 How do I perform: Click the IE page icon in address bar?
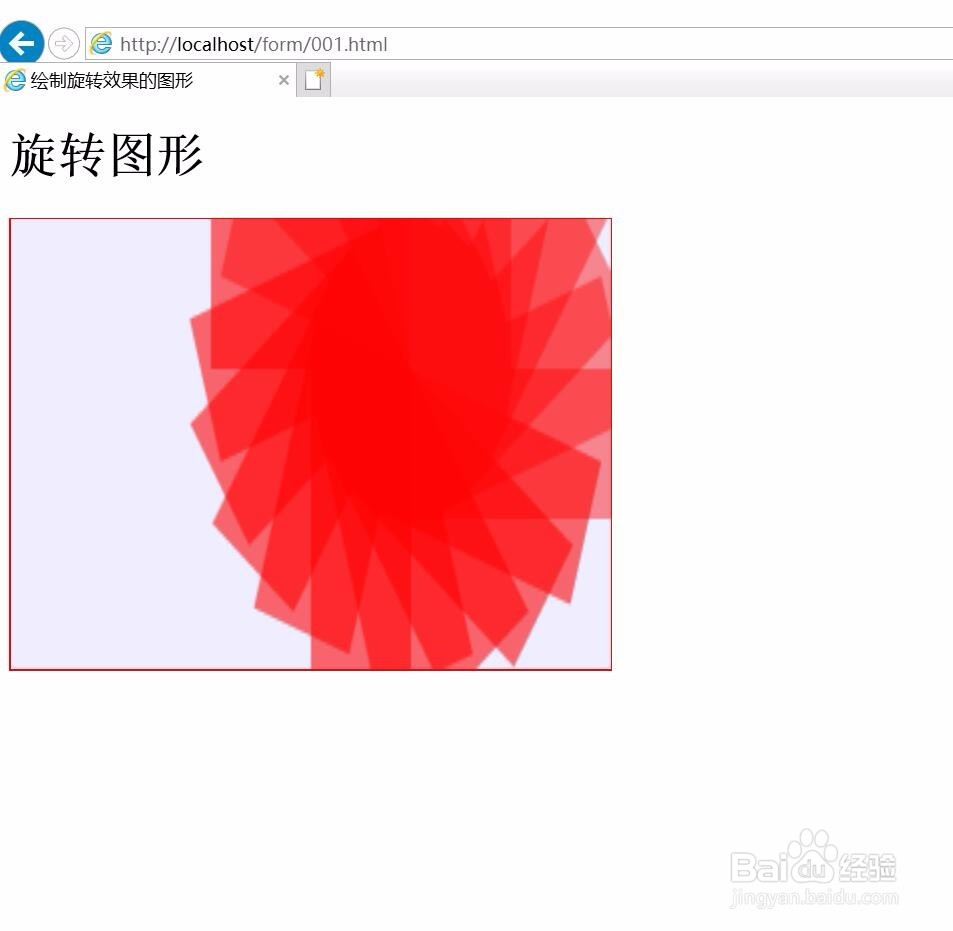(101, 44)
